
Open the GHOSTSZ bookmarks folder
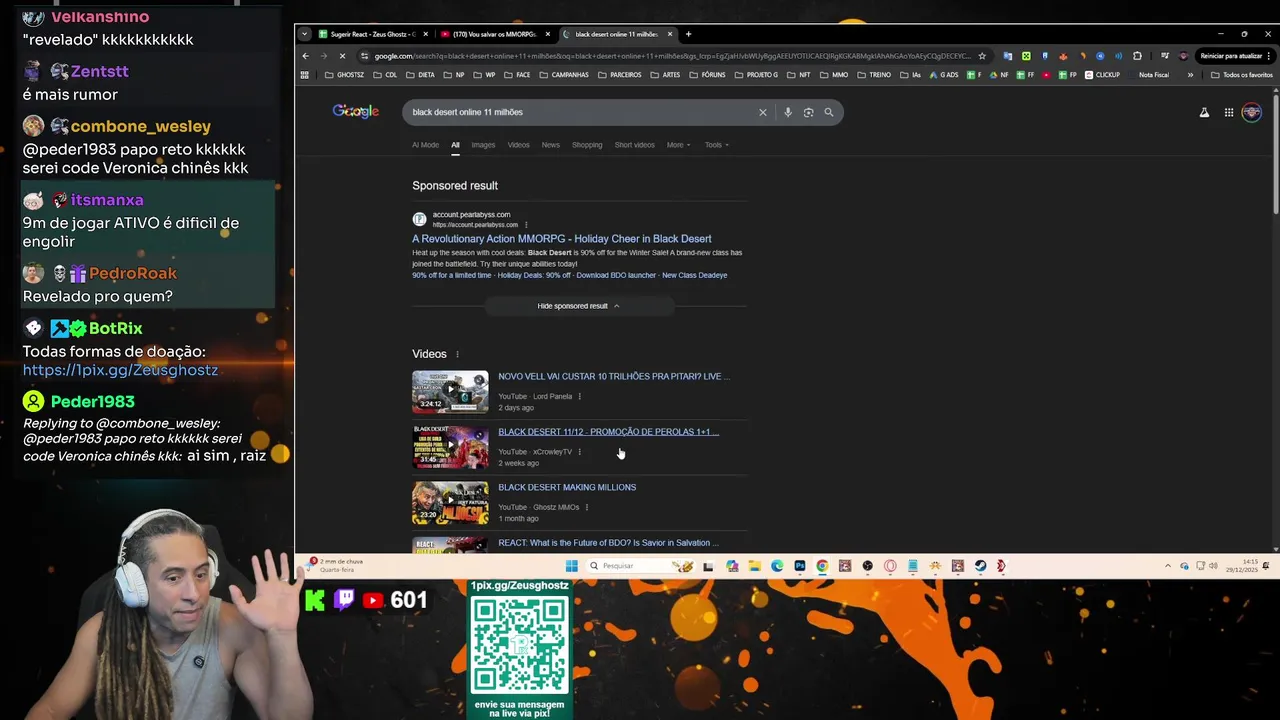point(345,75)
